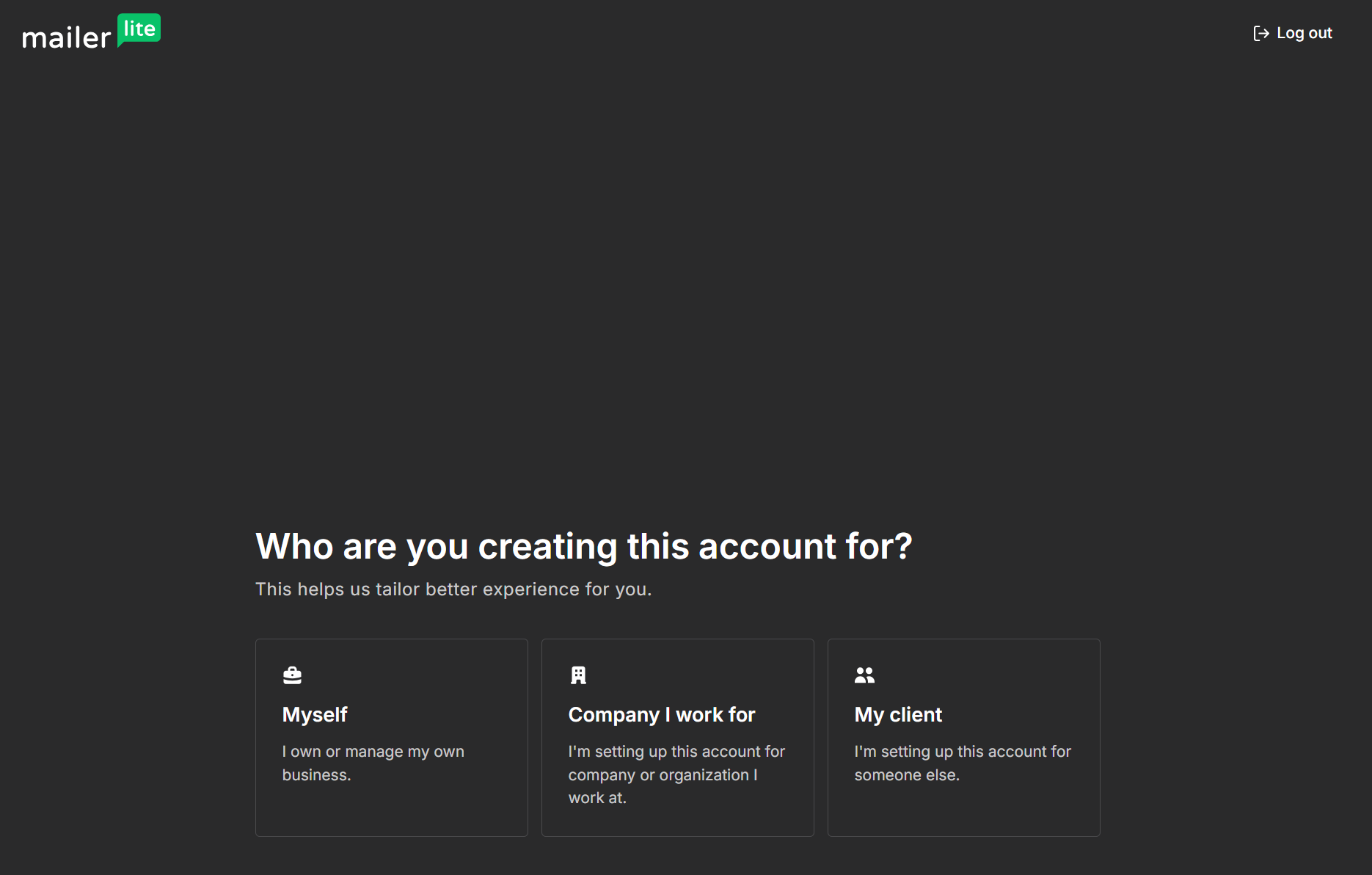This screenshot has width=1372, height=875.
Task: Click the log out arrow icon
Action: tap(1260, 32)
